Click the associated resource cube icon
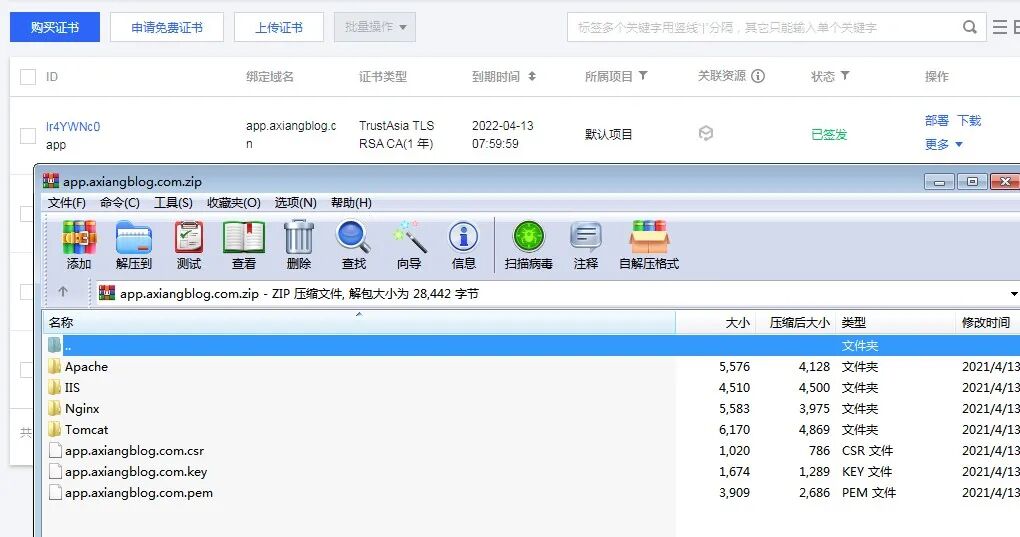1020x537 pixels. [x=706, y=134]
